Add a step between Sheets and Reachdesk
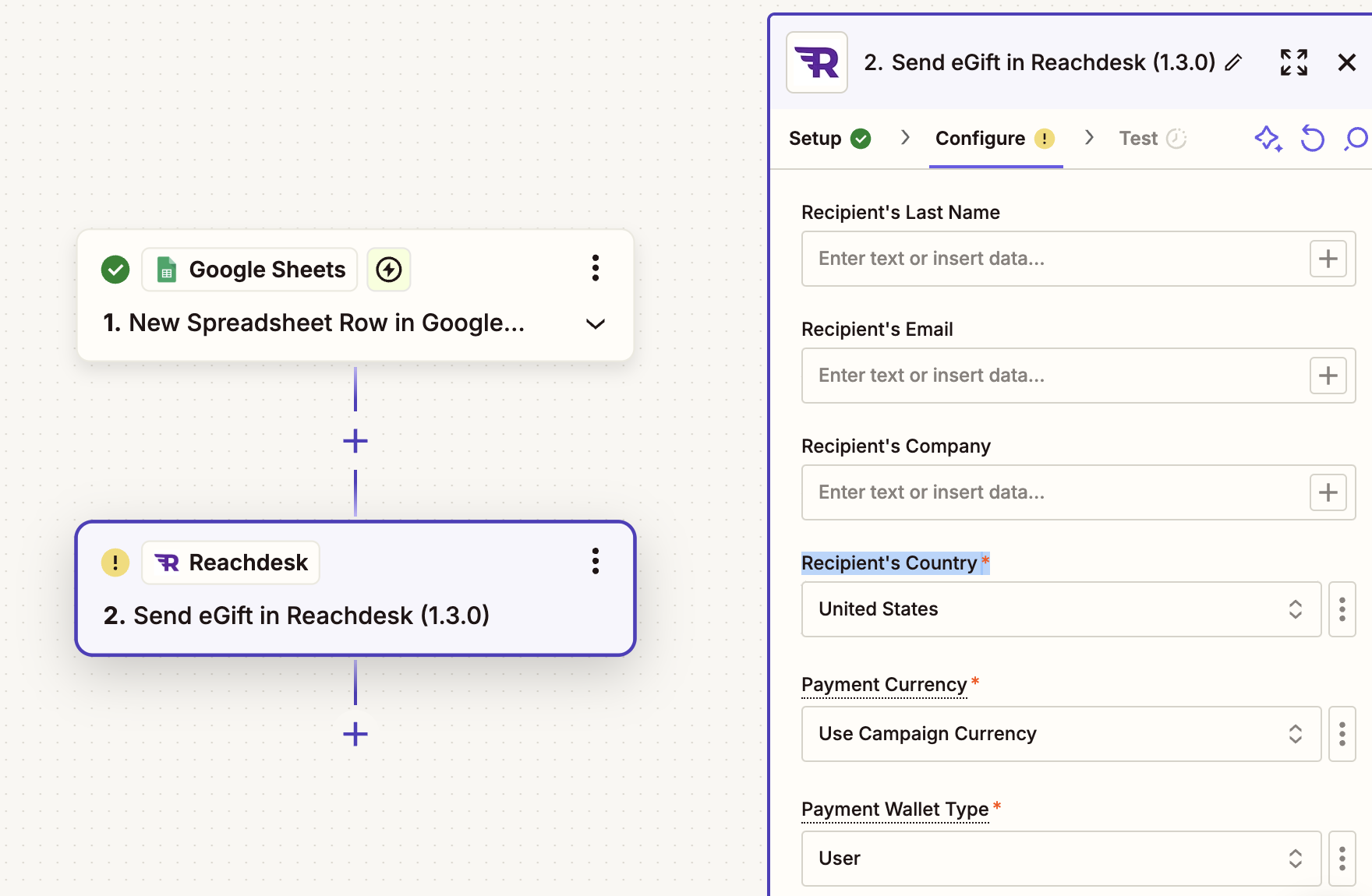The width and height of the screenshot is (1372, 896). 355,441
